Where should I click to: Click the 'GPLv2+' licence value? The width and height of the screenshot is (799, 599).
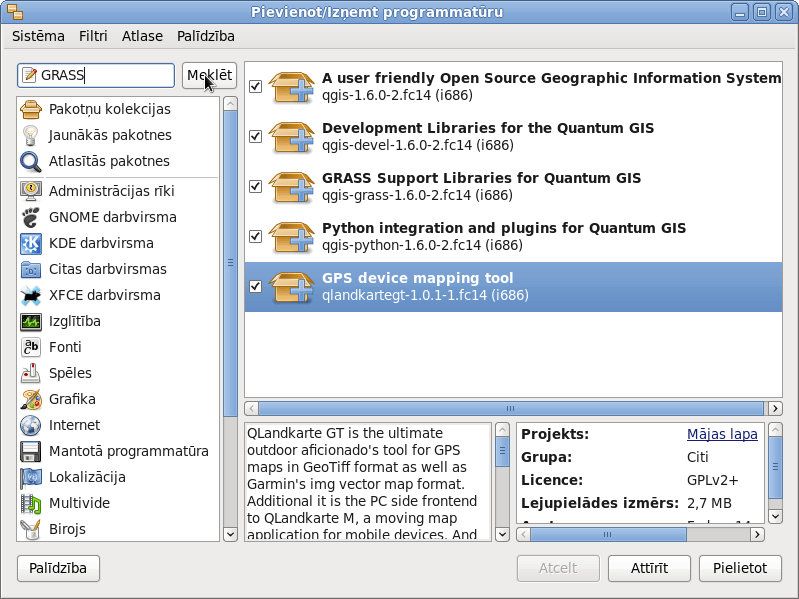pyautogui.click(x=712, y=480)
